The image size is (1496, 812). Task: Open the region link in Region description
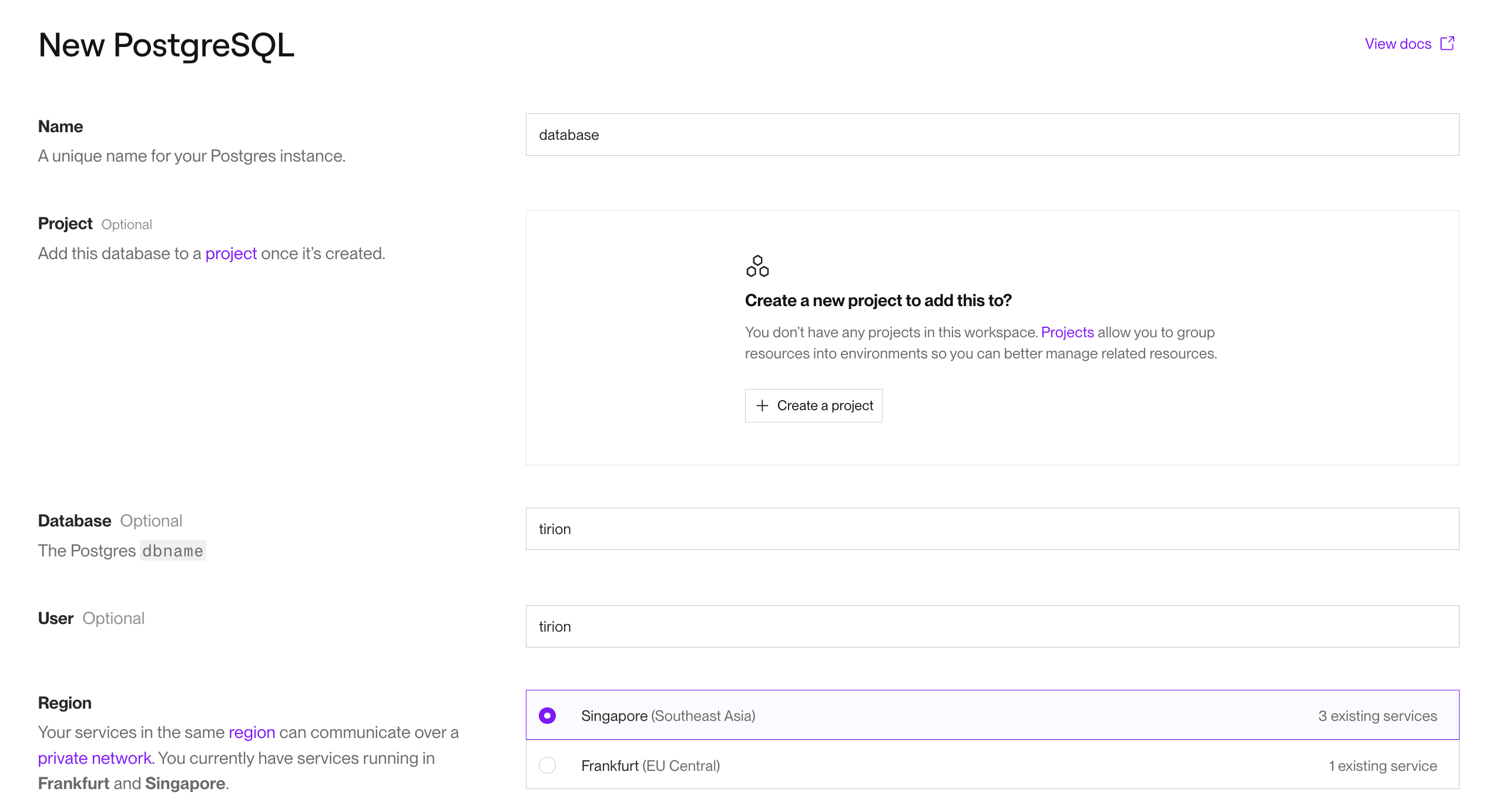coord(251,733)
